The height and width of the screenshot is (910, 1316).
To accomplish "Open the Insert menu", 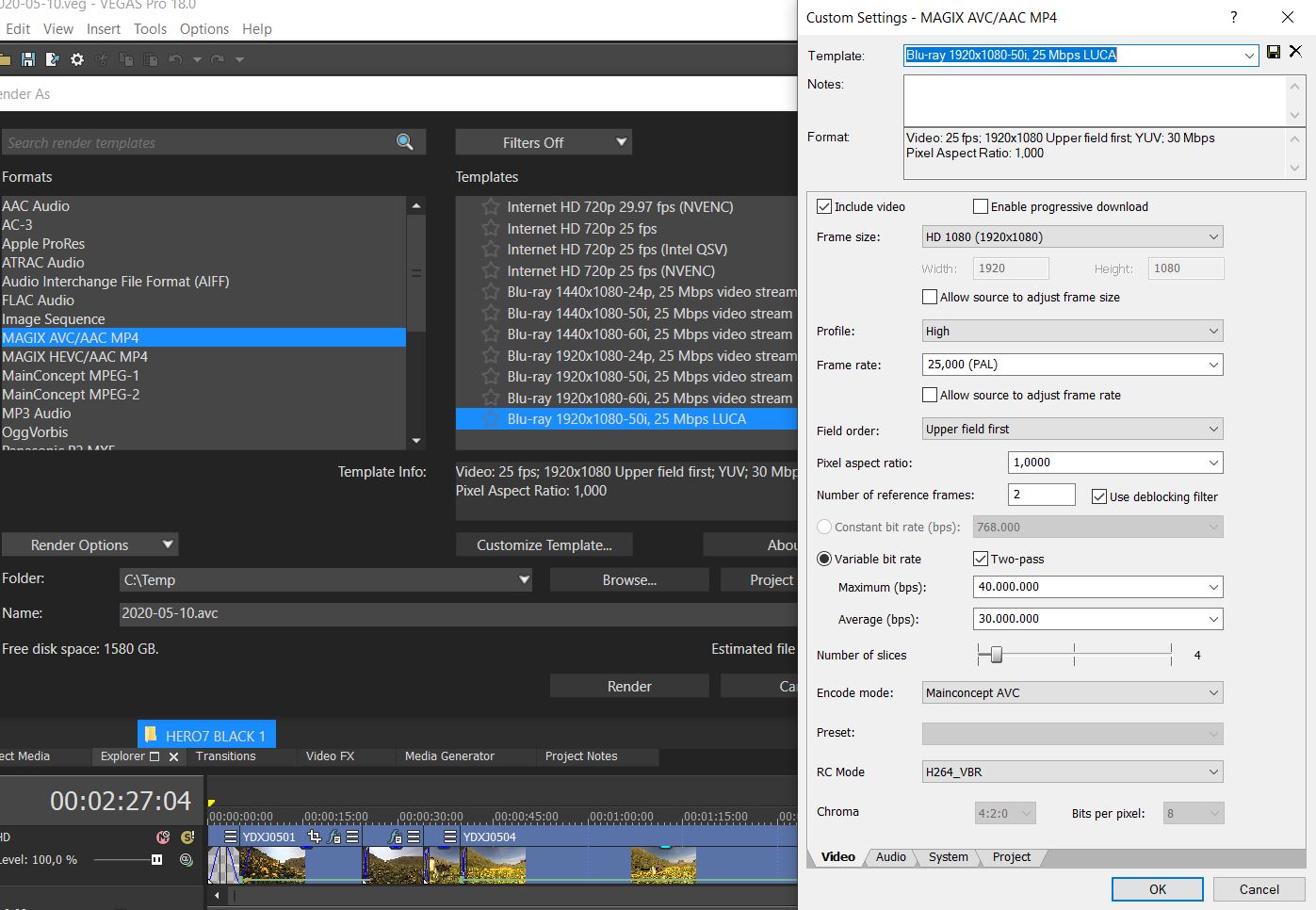I will (104, 29).
